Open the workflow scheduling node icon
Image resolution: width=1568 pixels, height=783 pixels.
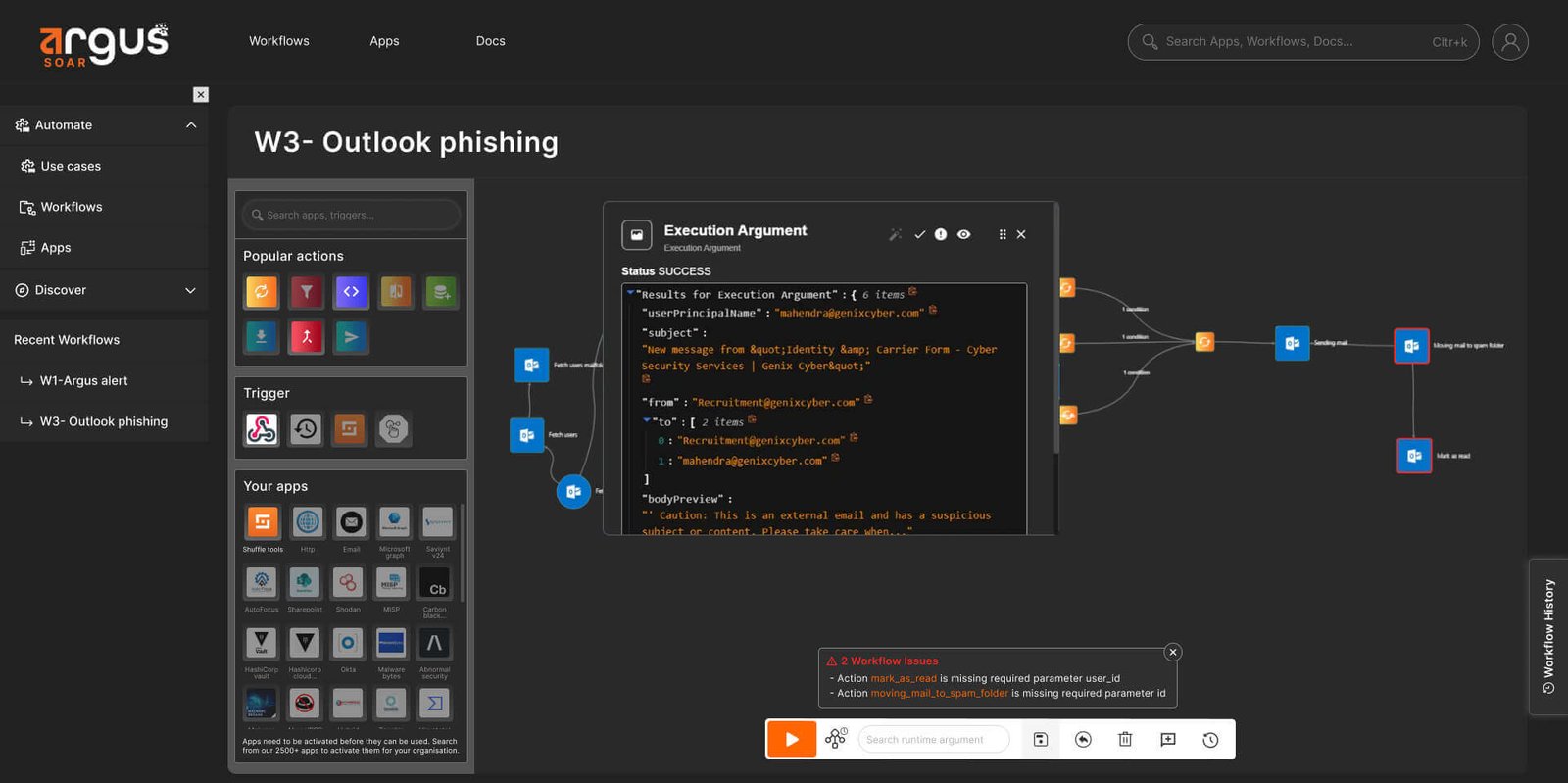tap(836, 739)
